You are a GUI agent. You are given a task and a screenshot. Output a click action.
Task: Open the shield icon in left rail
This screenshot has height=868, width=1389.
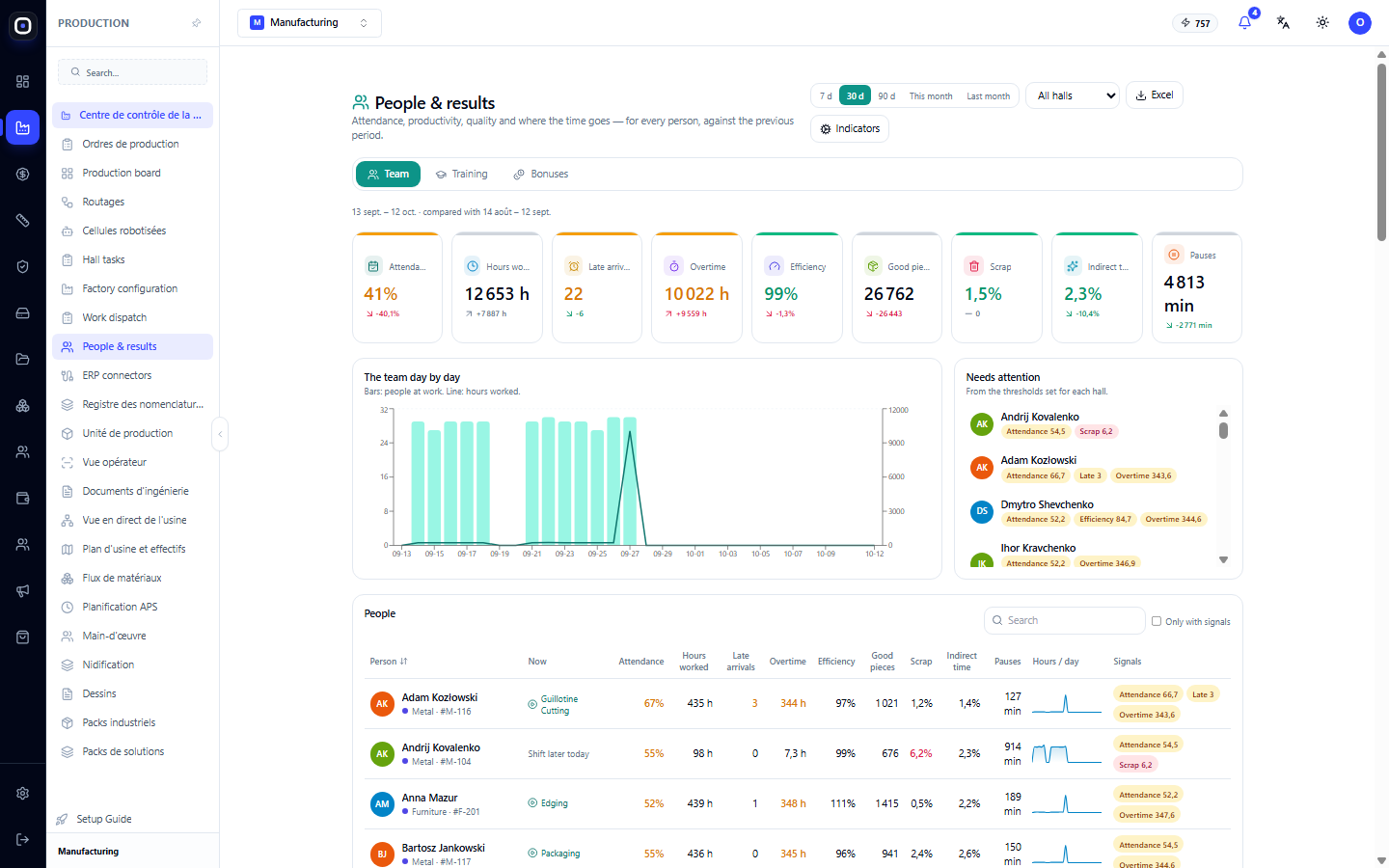click(x=23, y=266)
